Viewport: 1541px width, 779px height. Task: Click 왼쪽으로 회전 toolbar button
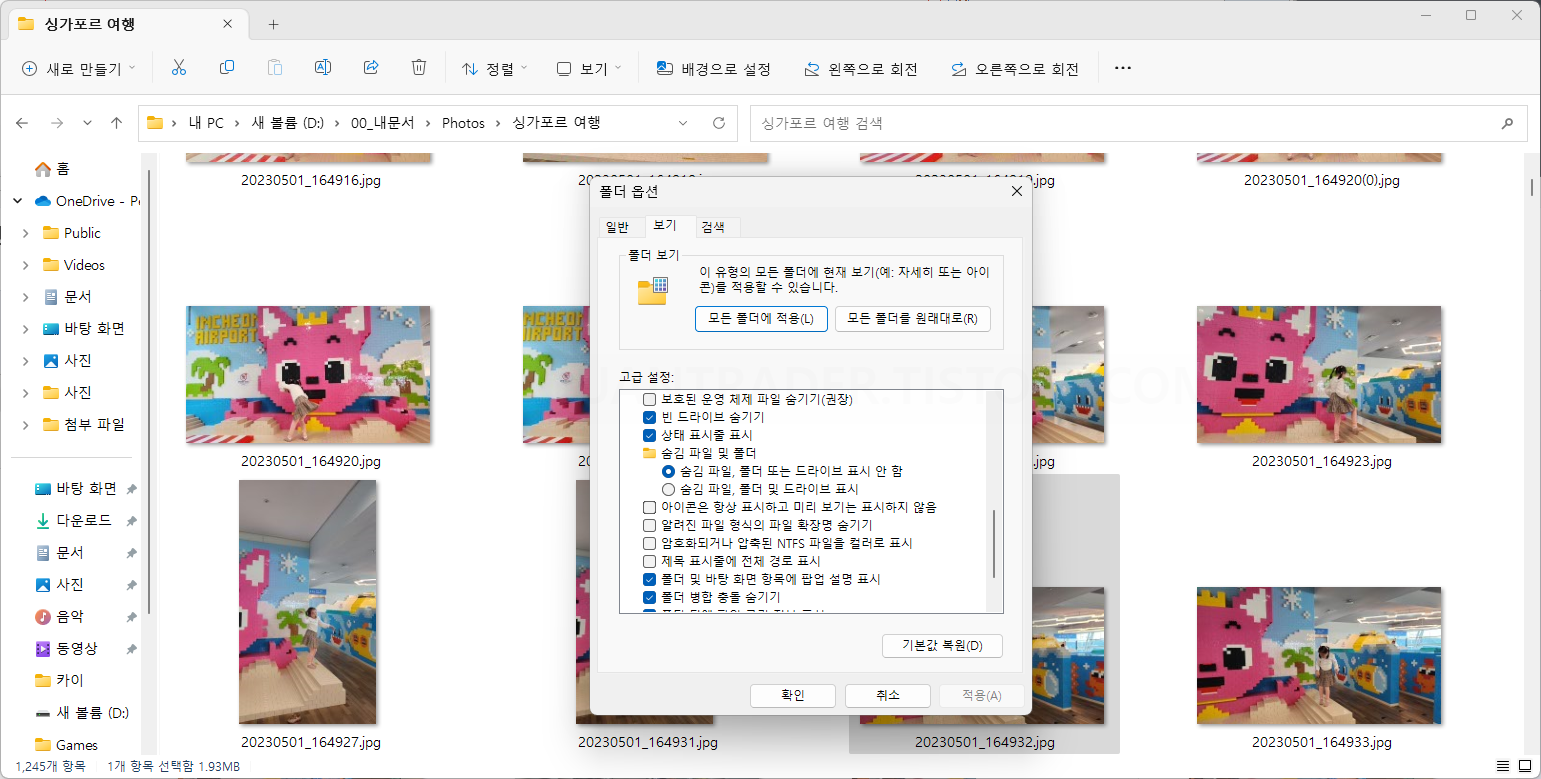(861, 68)
